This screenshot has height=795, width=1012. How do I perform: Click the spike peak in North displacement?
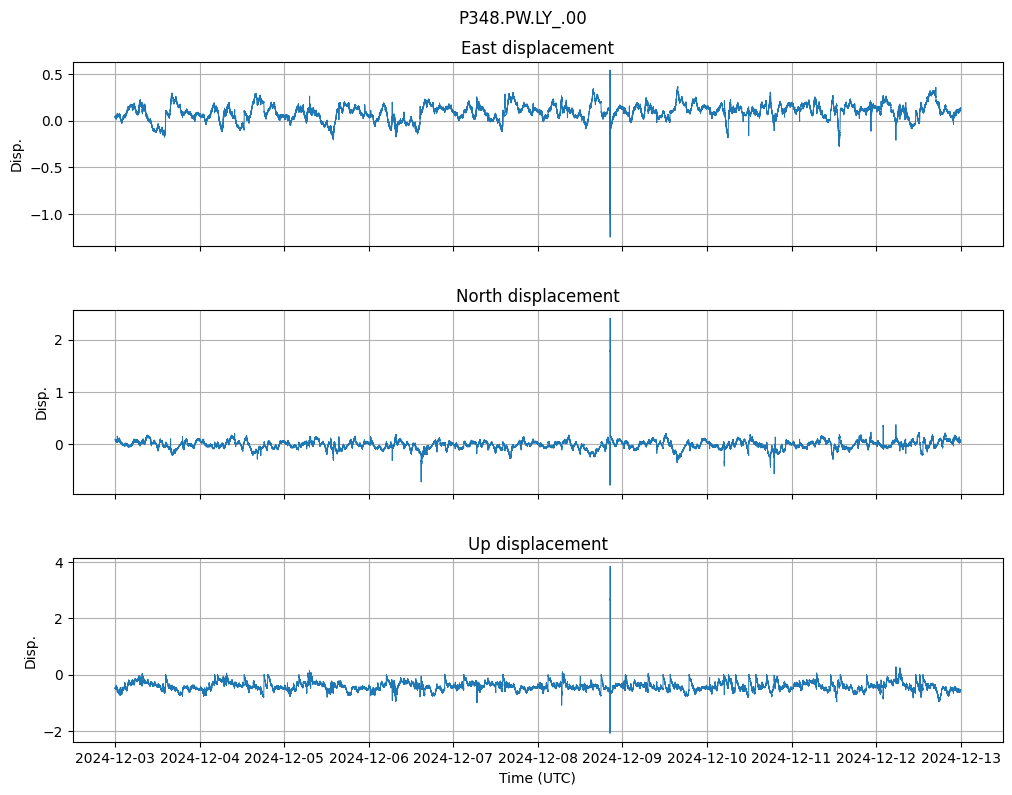click(x=610, y=319)
